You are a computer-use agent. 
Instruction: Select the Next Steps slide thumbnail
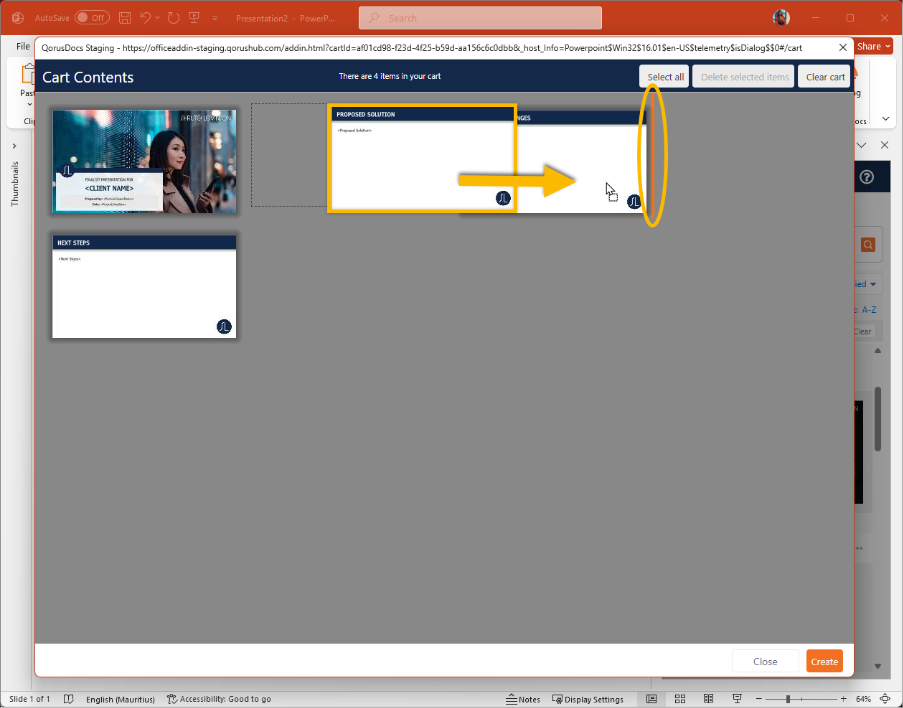144,286
